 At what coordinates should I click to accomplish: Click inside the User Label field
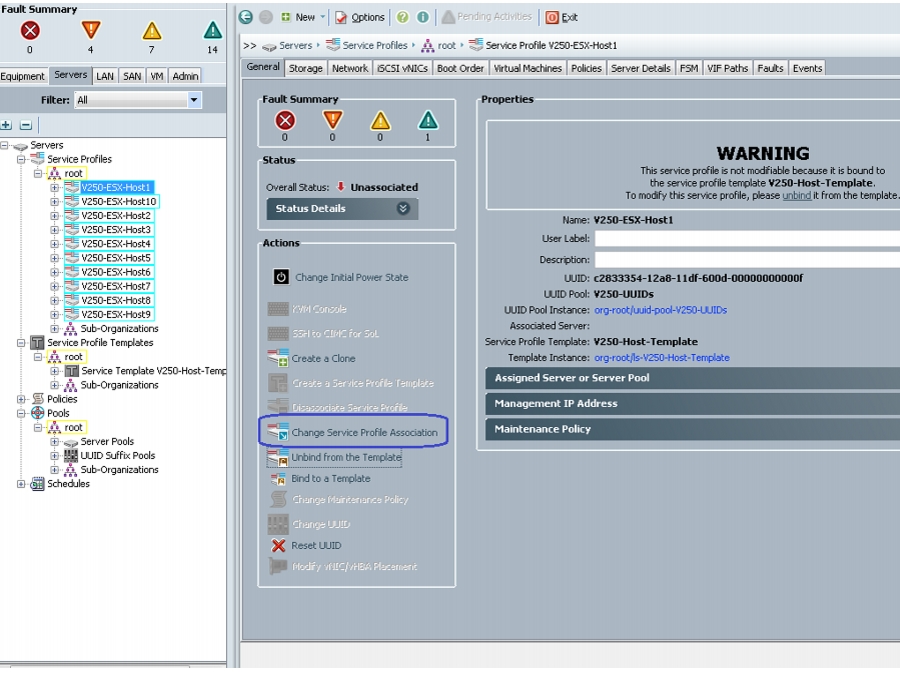click(x=747, y=238)
